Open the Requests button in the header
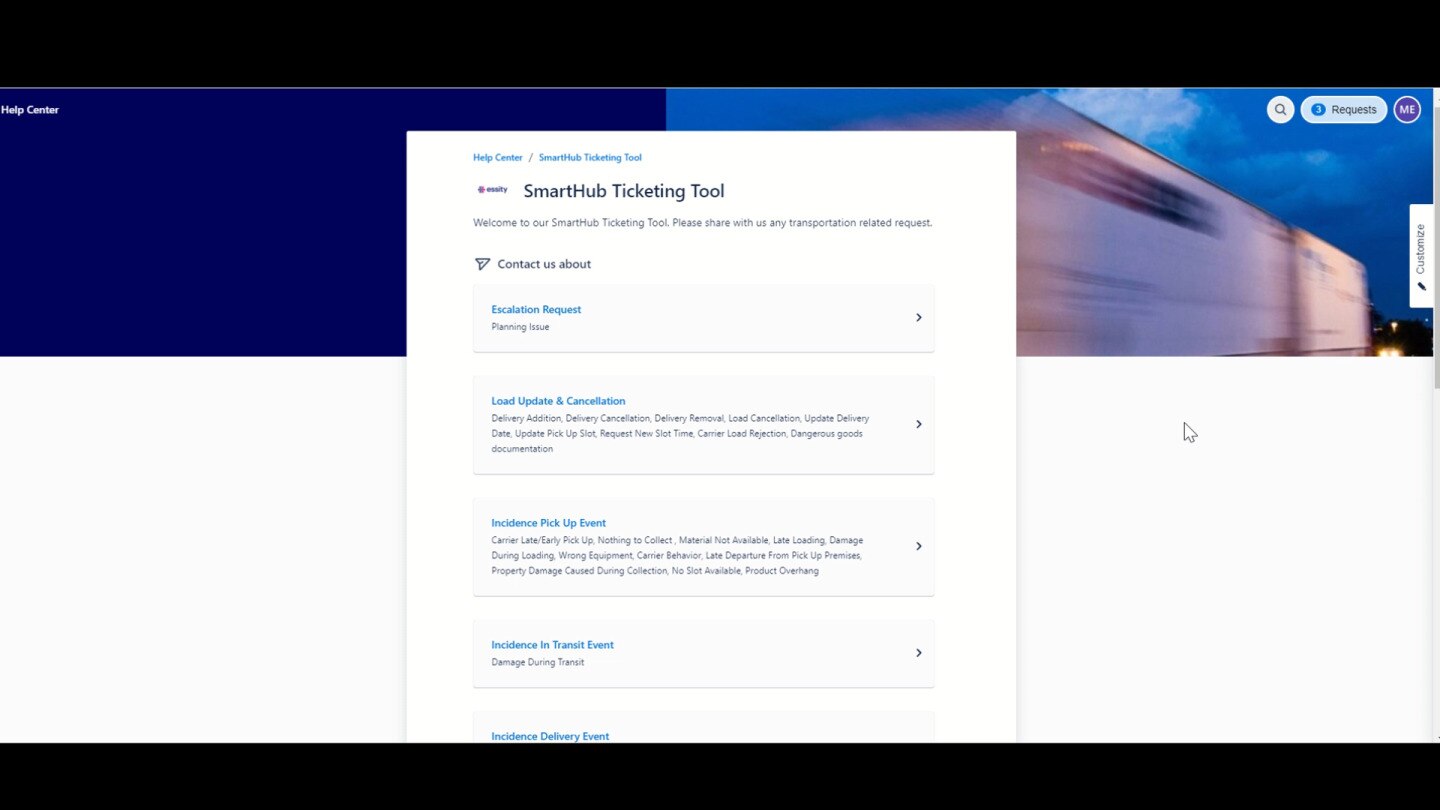The height and width of the screenshot is (810, 1440). click(1343, 109)
